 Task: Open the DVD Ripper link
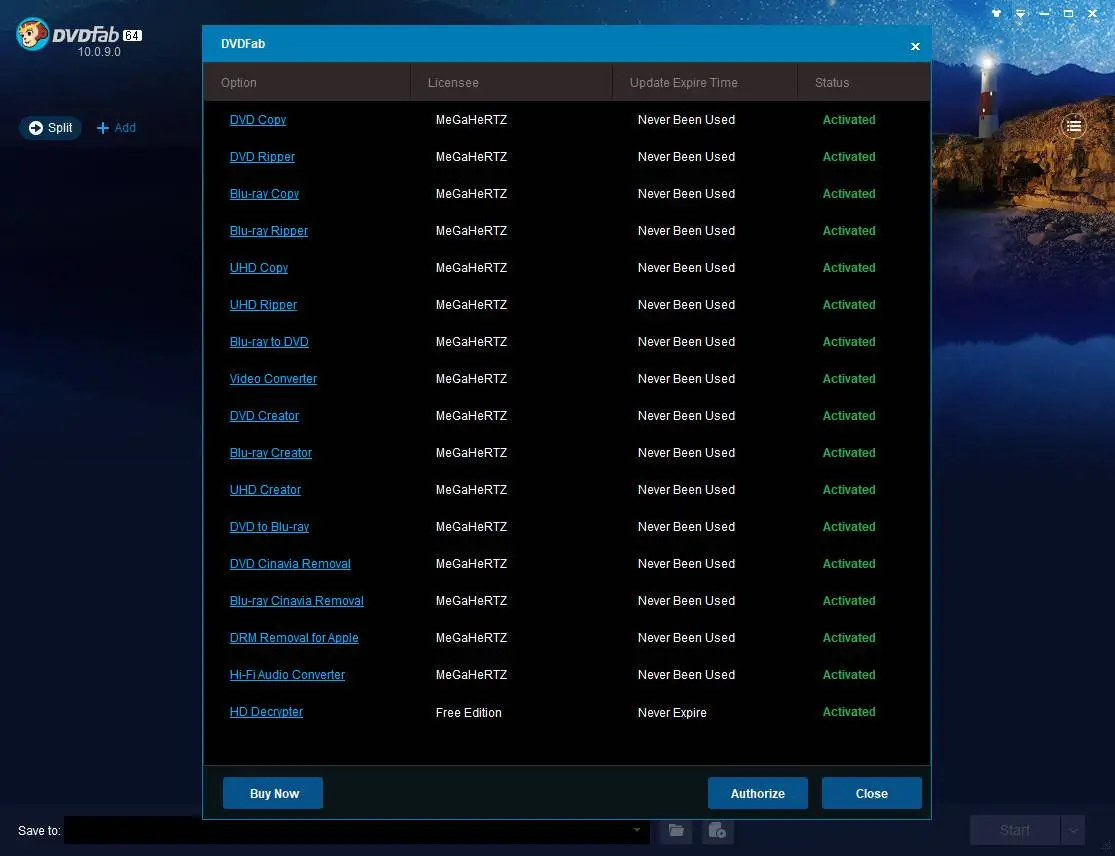point(262,156)
